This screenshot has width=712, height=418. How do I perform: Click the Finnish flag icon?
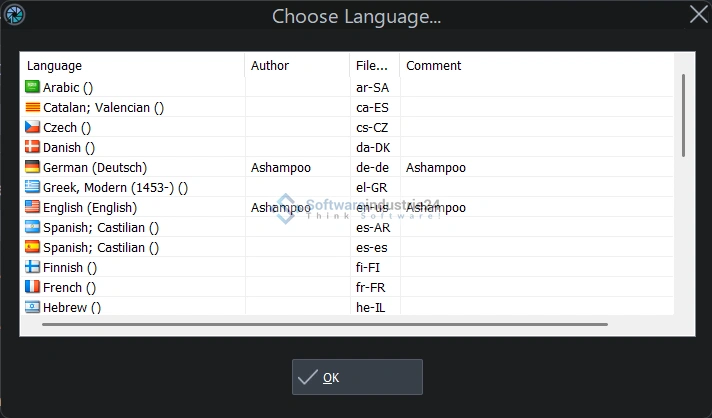tap(32, 267)
